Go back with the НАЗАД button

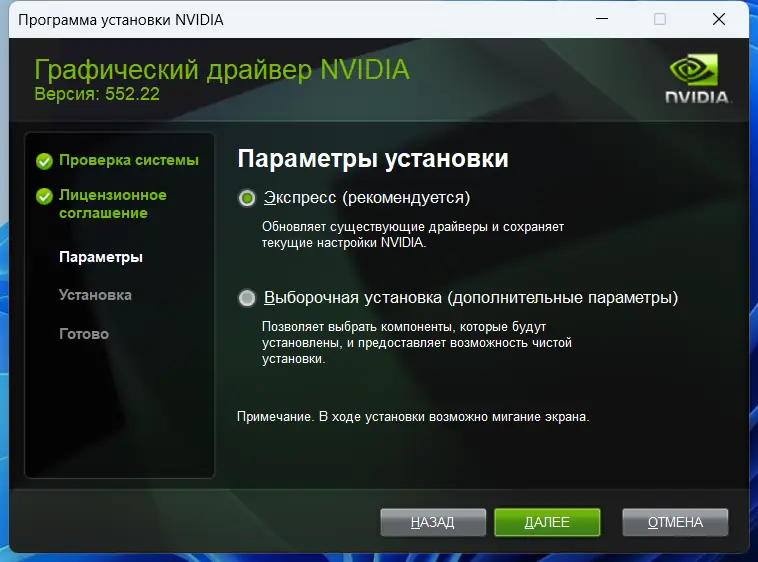click(433, 522)
